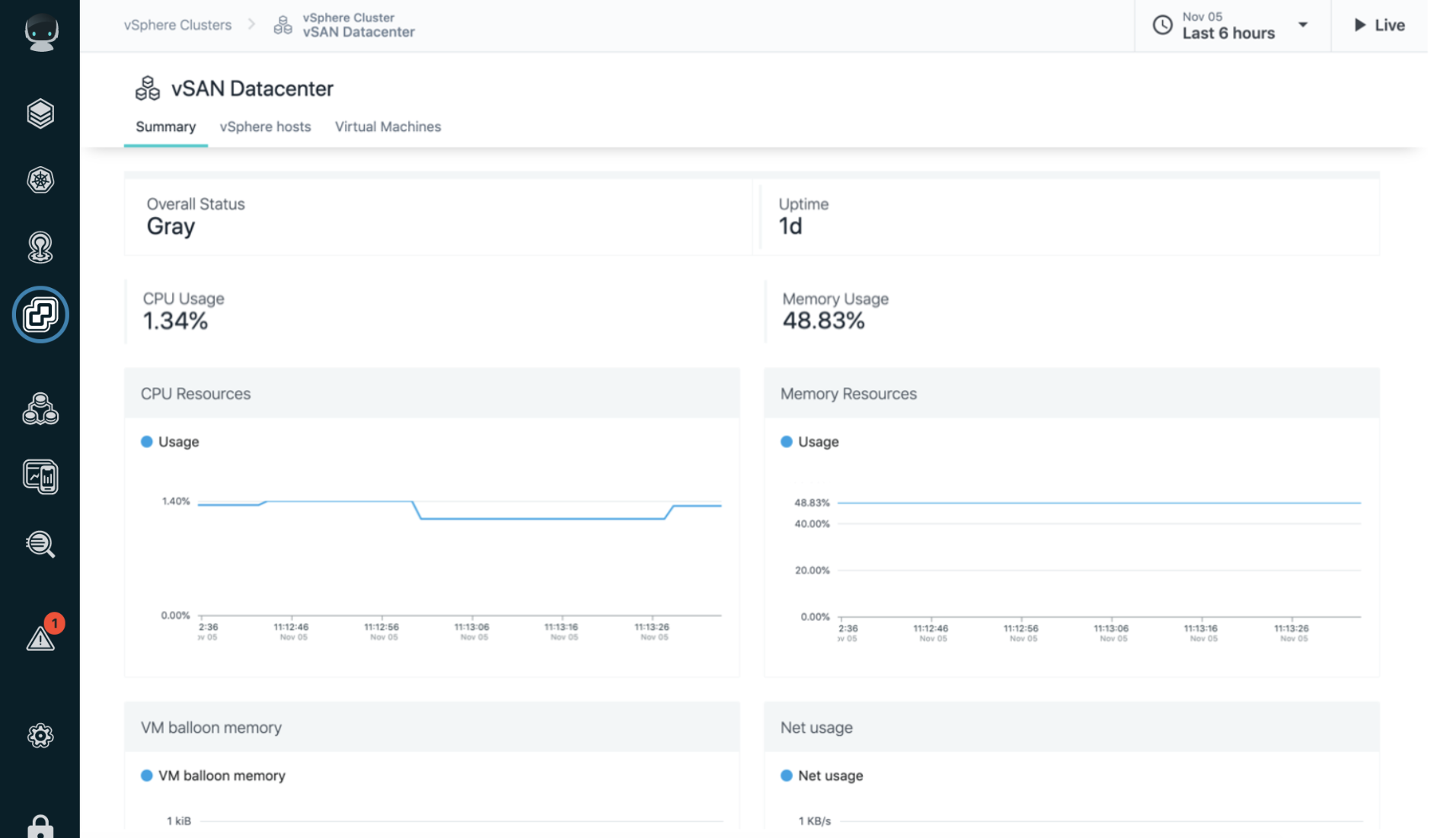Click the vSAN Datacenter page title

(252, 88)
